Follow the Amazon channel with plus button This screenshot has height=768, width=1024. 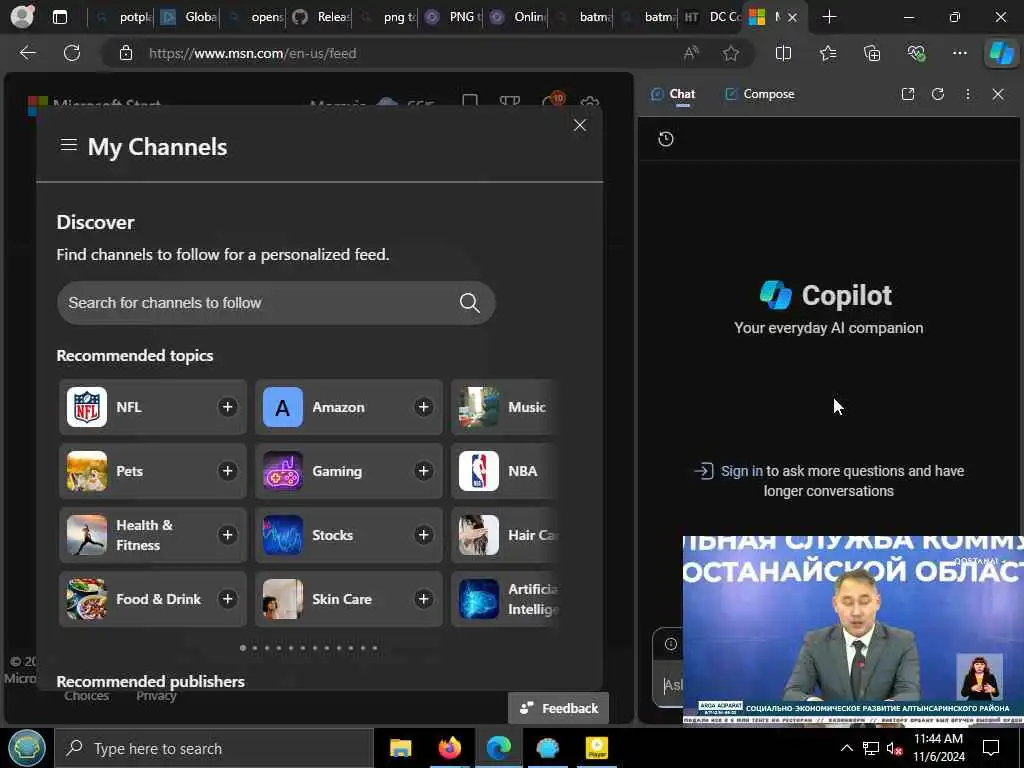423,408
